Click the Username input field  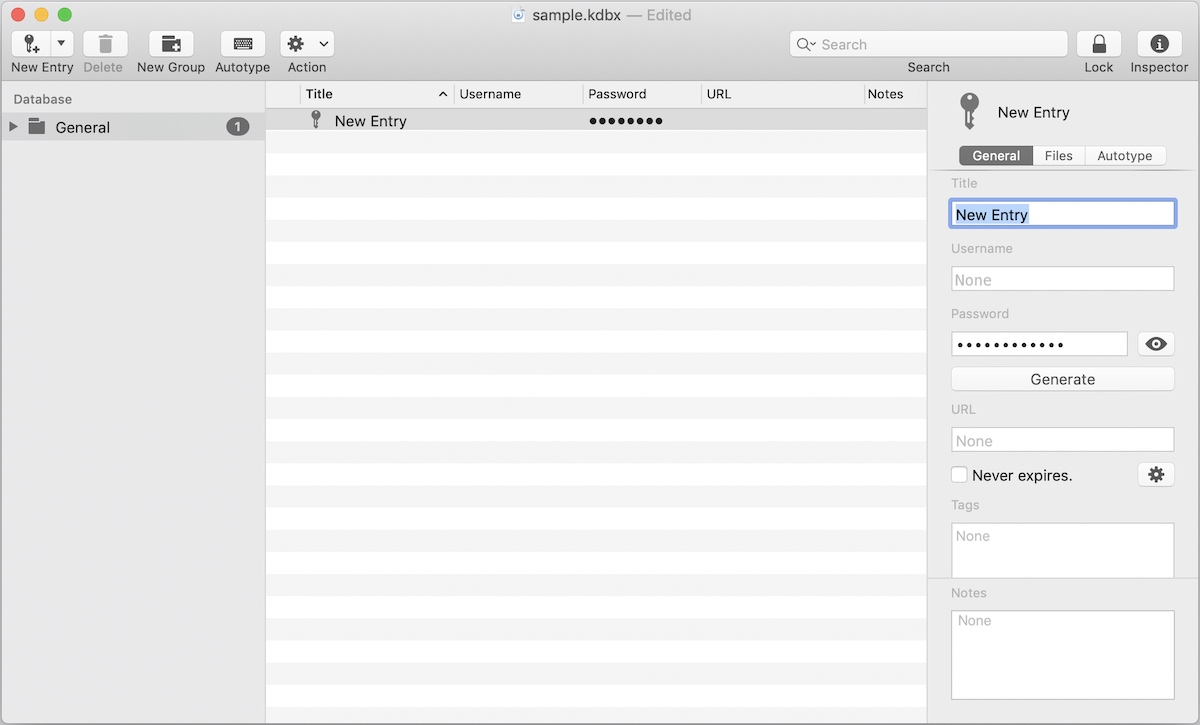[x=1062, y=280]
